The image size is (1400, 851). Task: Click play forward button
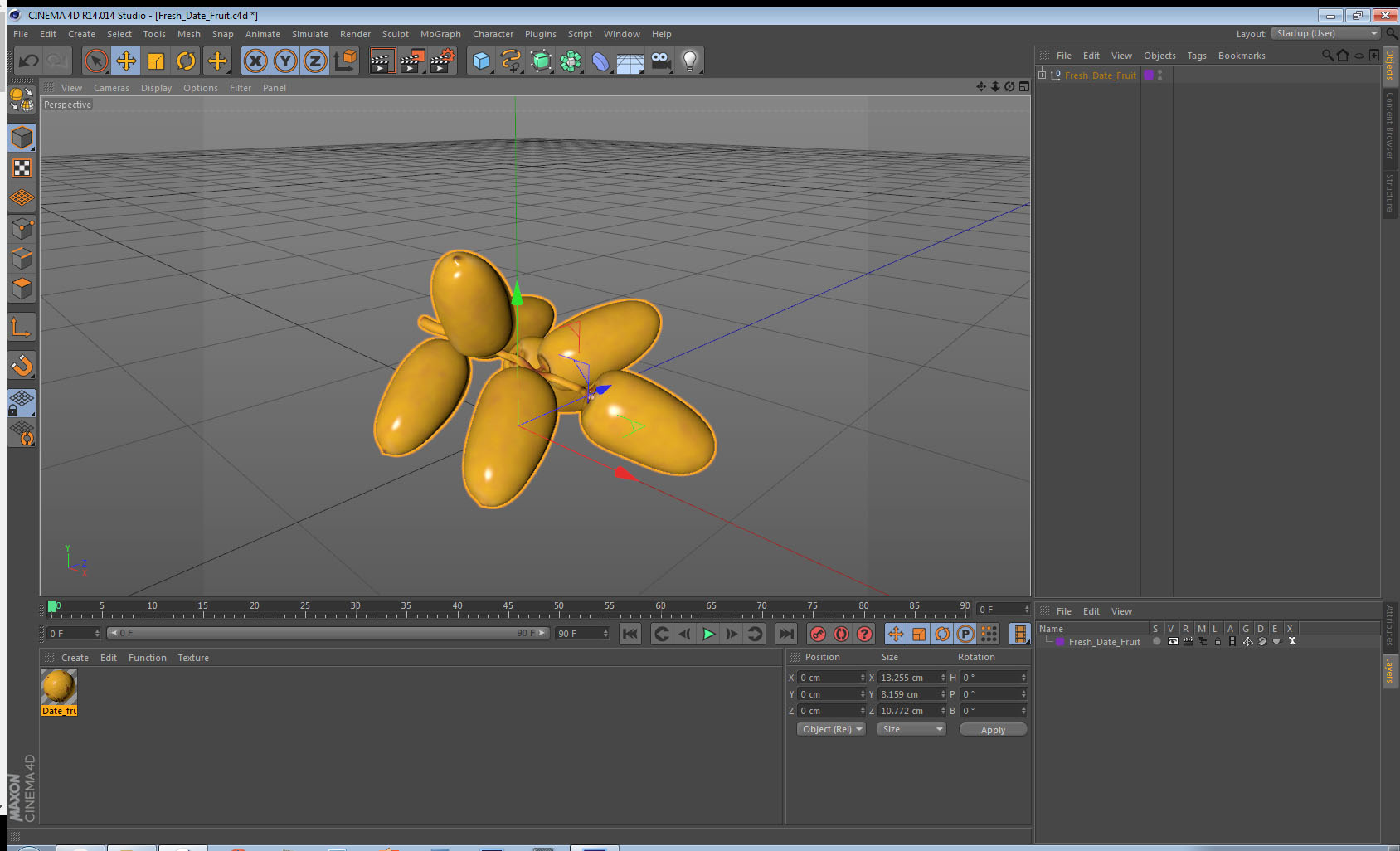(708, 634)
